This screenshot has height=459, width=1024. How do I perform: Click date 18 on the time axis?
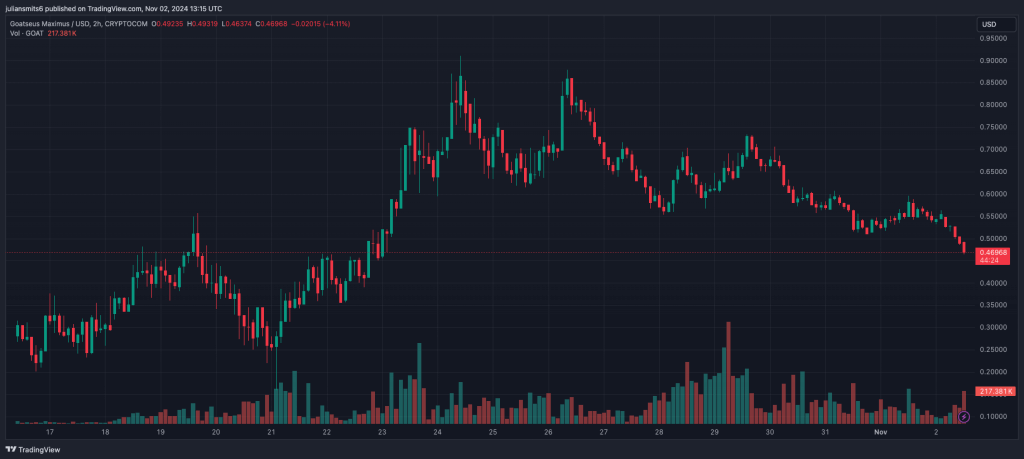pyautogui.click(x=105, y=432)
